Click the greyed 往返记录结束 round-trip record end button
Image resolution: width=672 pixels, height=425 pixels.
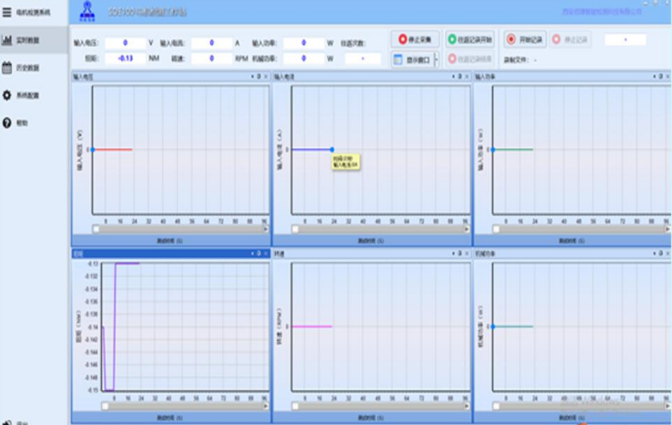470,59
